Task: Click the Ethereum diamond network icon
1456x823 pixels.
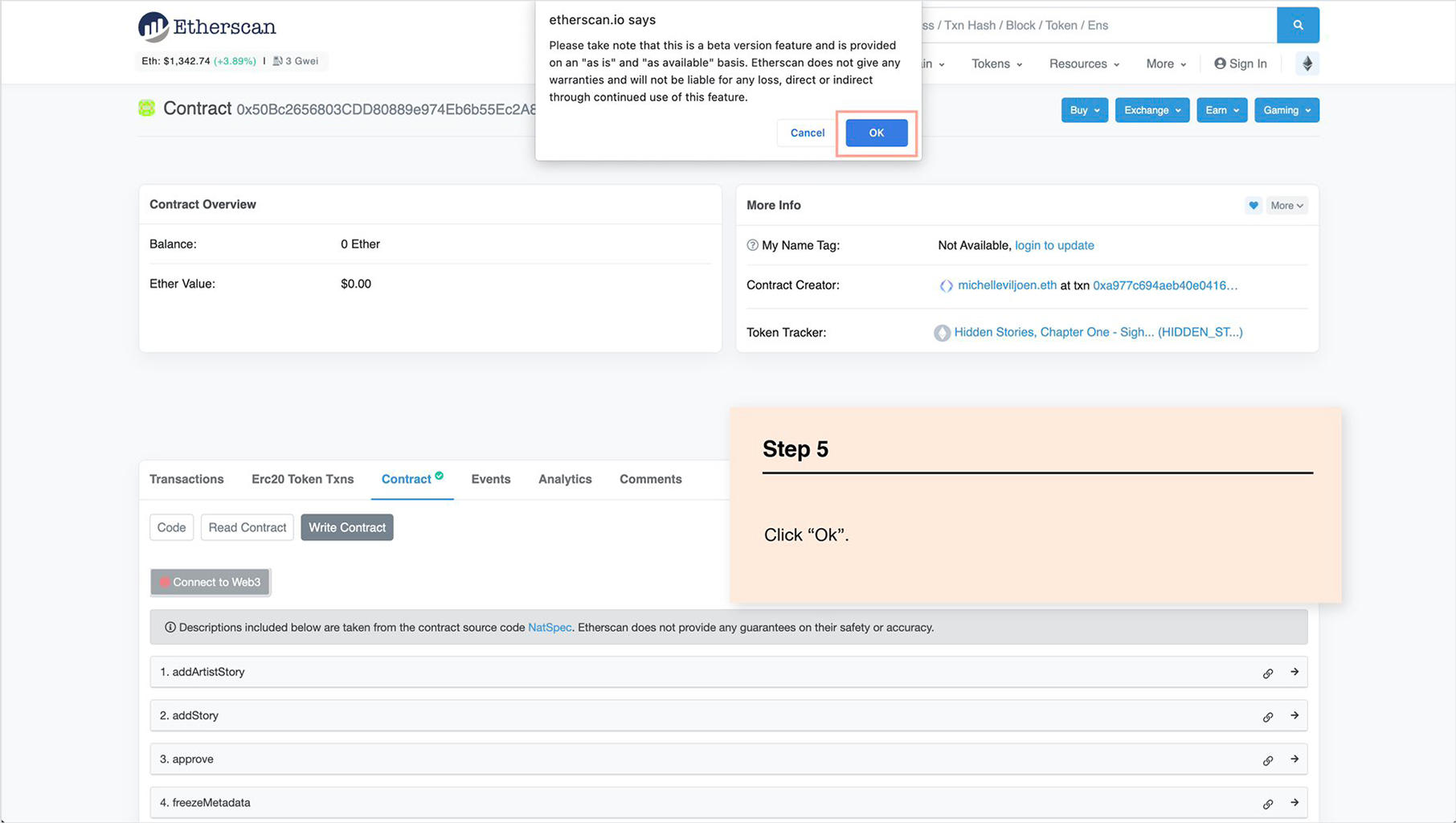Action: click(1307, 63)
